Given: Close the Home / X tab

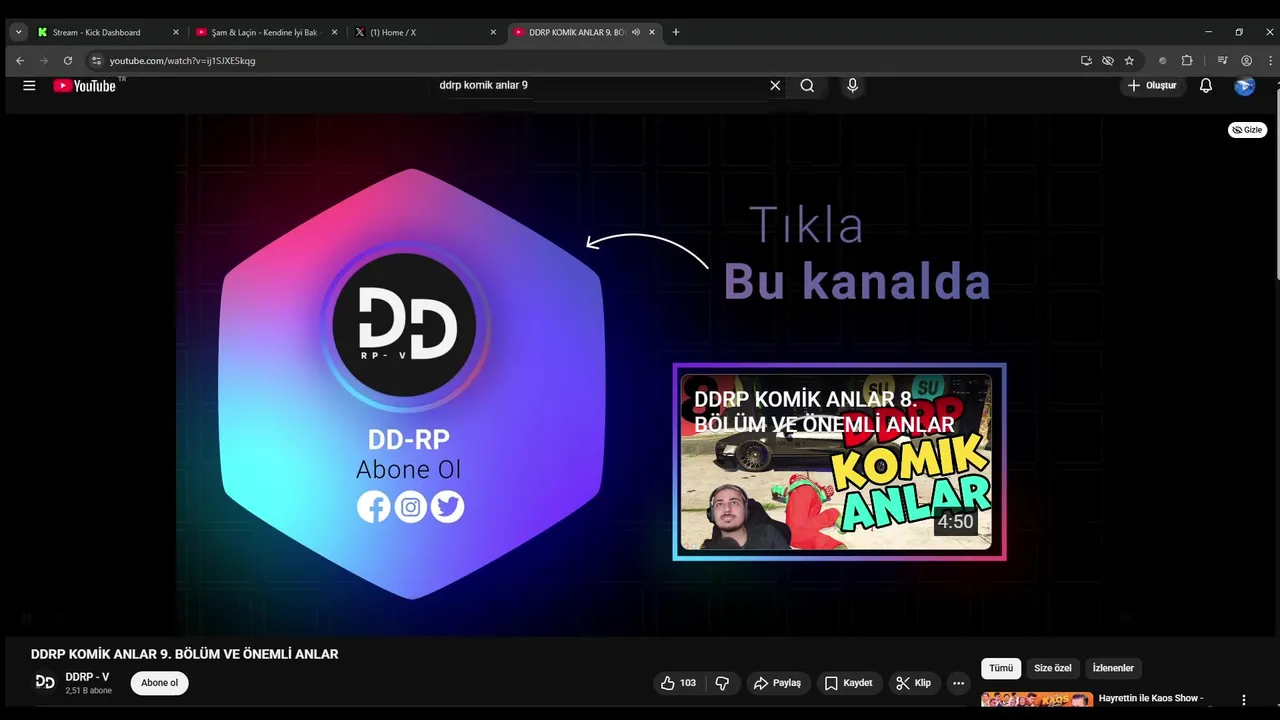Looking at the screenshot, I should click(493, 32).
